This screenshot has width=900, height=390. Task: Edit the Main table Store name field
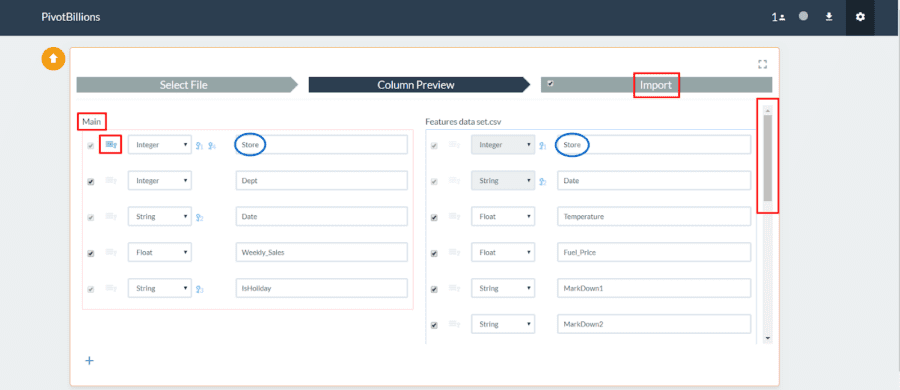[321, 145]
